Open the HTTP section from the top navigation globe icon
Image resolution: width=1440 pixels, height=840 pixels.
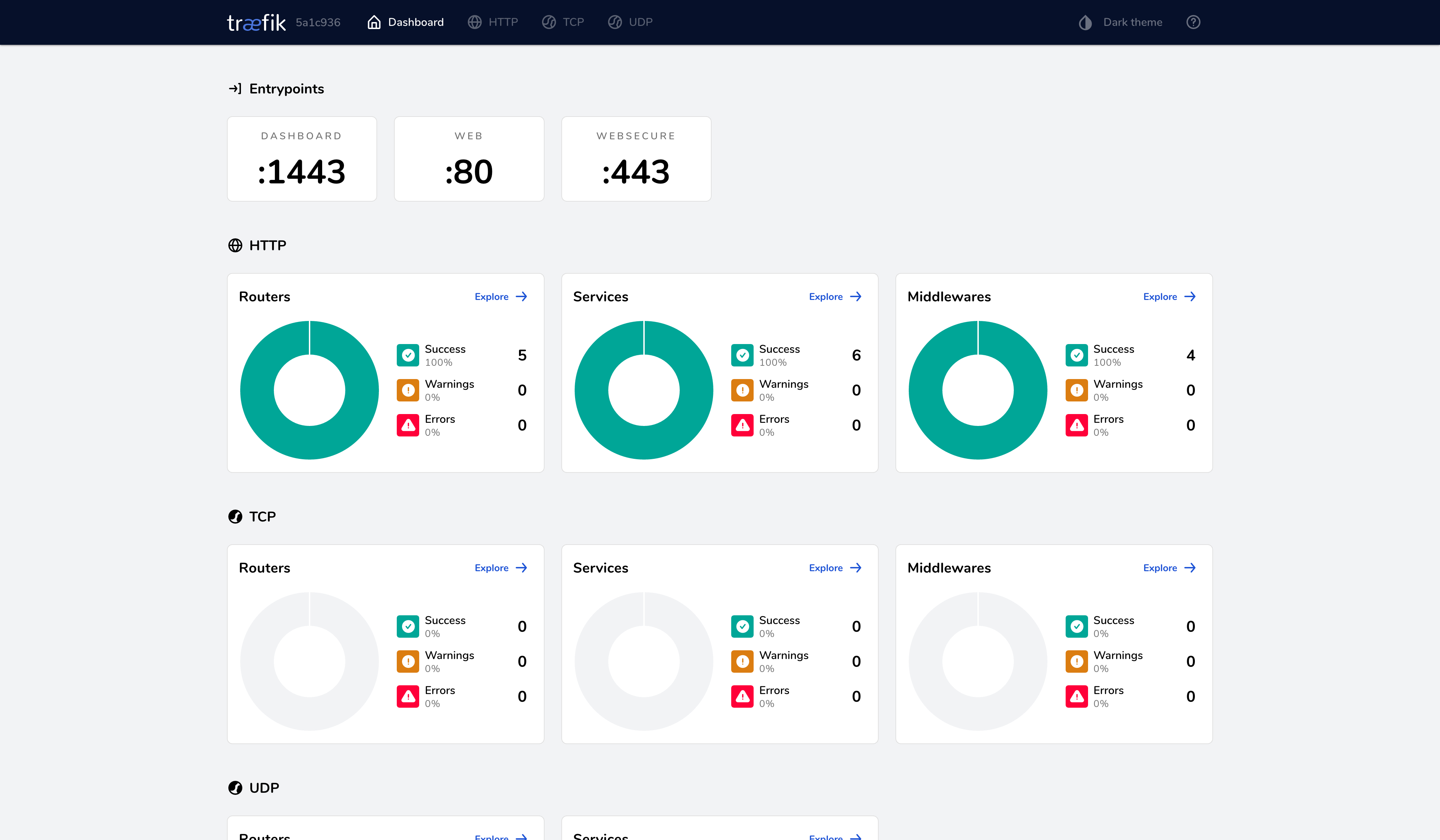(x=474, y=22)
